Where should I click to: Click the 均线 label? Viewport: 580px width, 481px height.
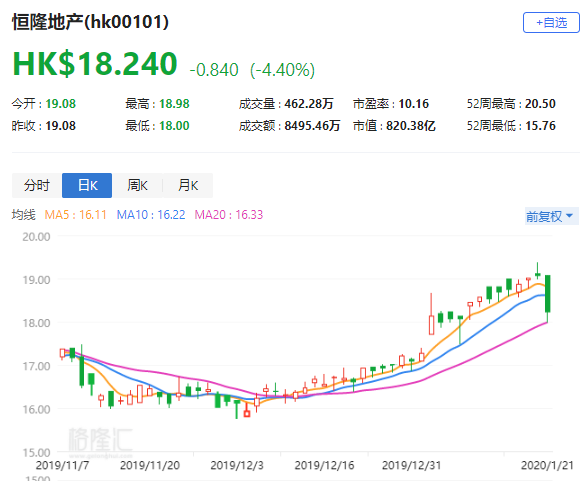click(24, 215)
